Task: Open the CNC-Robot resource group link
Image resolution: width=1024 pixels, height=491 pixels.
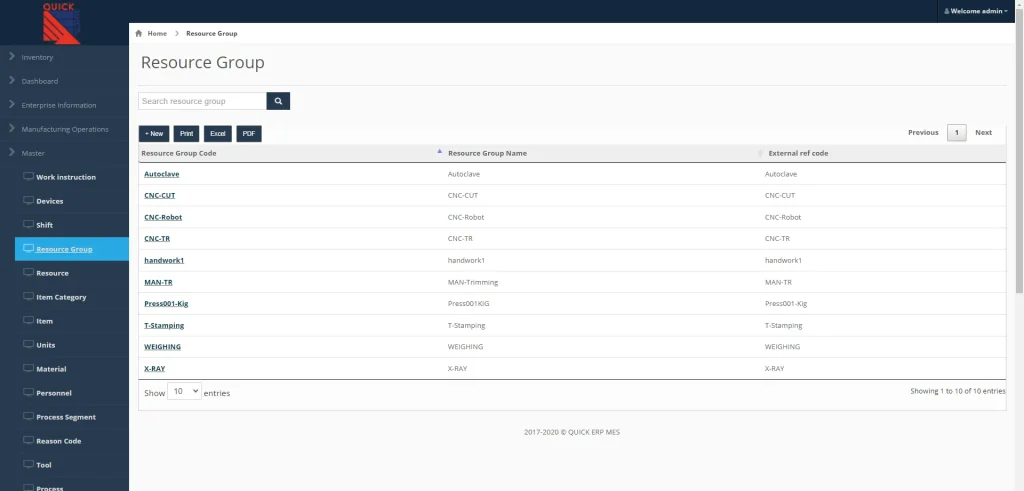Action: 163,217
